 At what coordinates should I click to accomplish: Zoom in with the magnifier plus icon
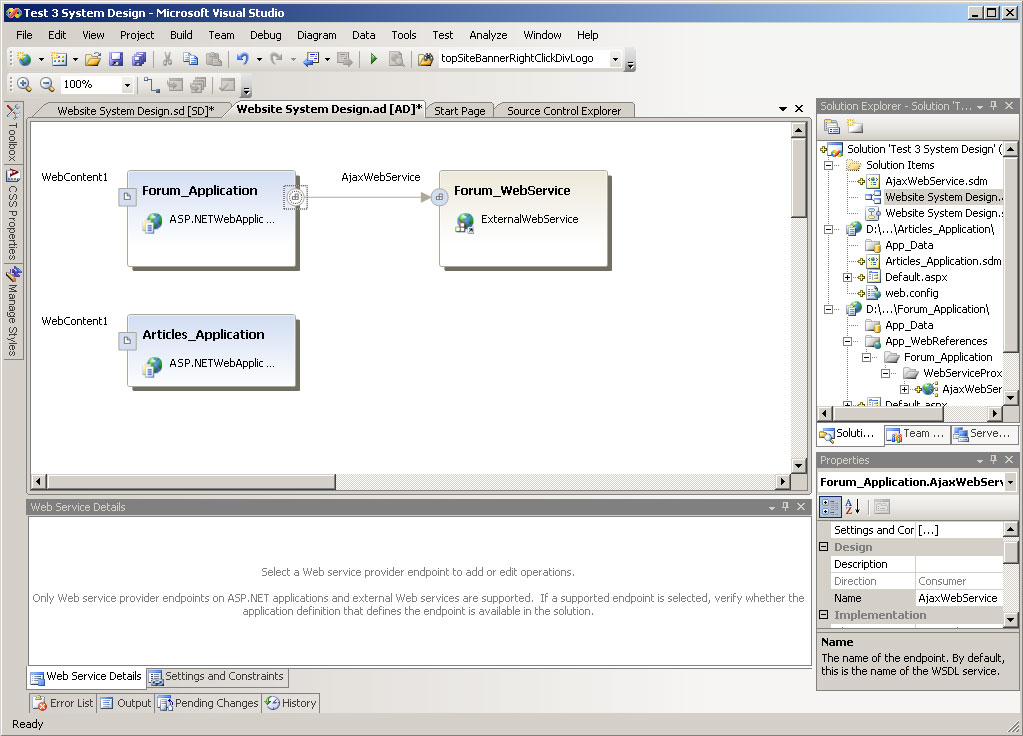point(24,84)
